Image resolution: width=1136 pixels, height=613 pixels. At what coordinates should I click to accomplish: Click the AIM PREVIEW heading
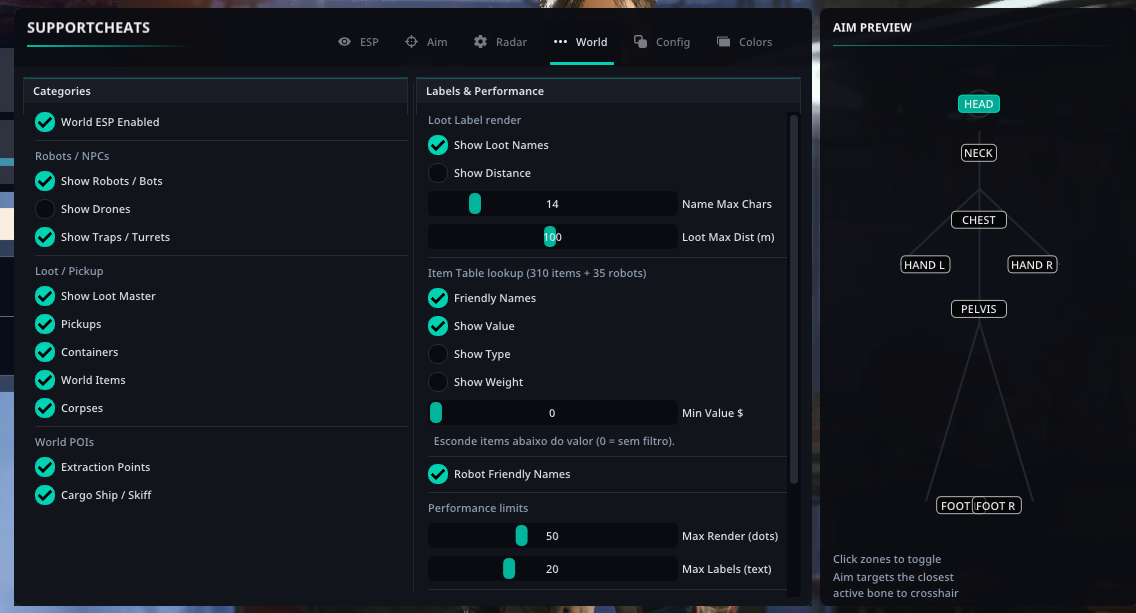click(872, 28)
